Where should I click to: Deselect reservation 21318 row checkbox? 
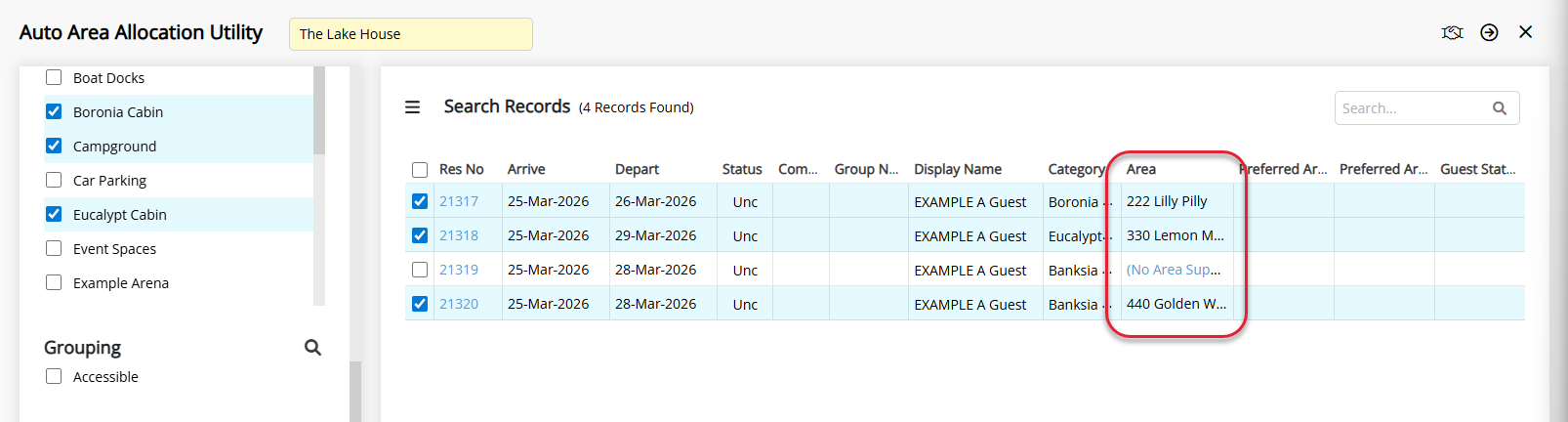420,235
